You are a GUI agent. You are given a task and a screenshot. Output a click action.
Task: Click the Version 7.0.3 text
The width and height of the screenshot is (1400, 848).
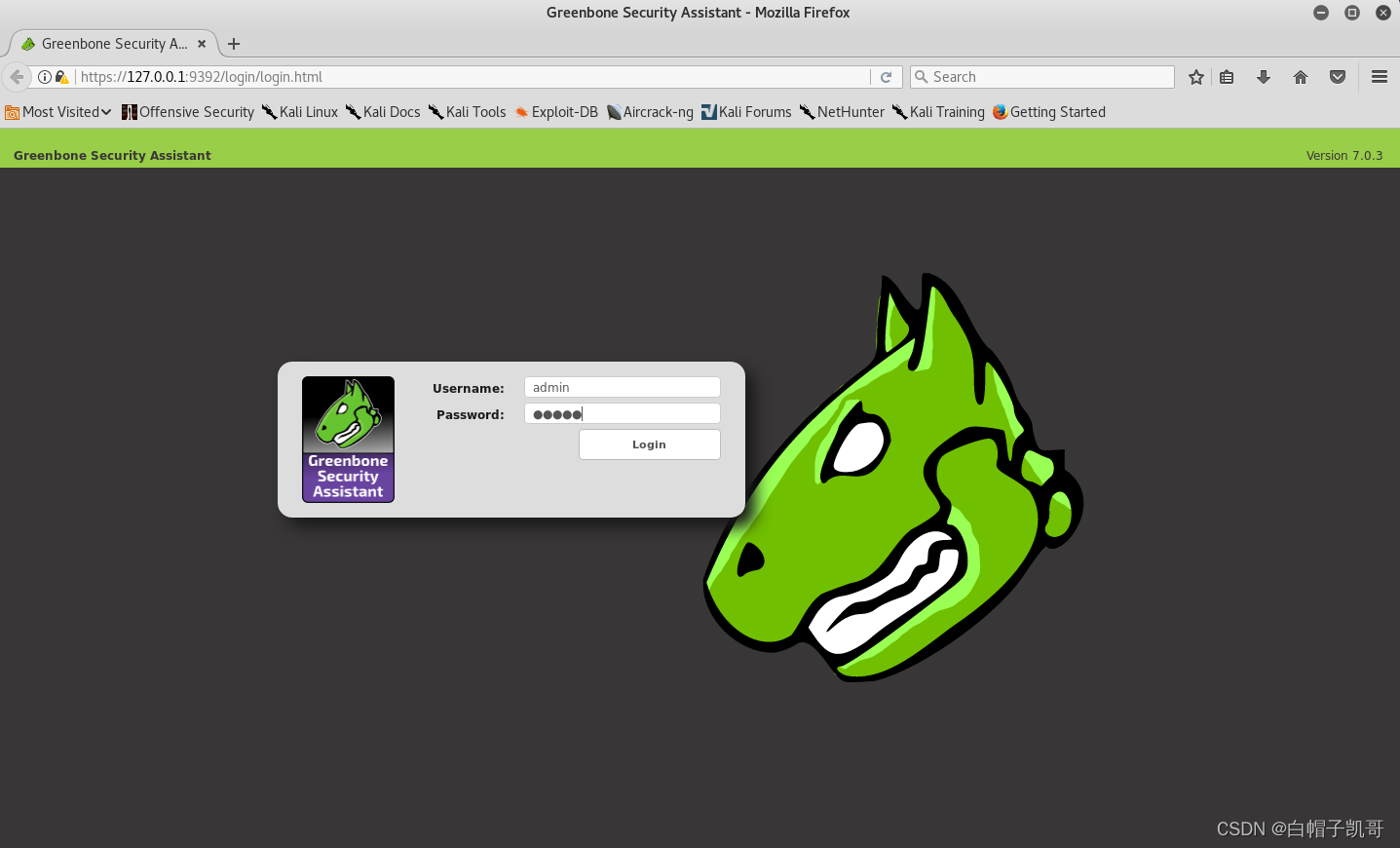point(1344,155)
